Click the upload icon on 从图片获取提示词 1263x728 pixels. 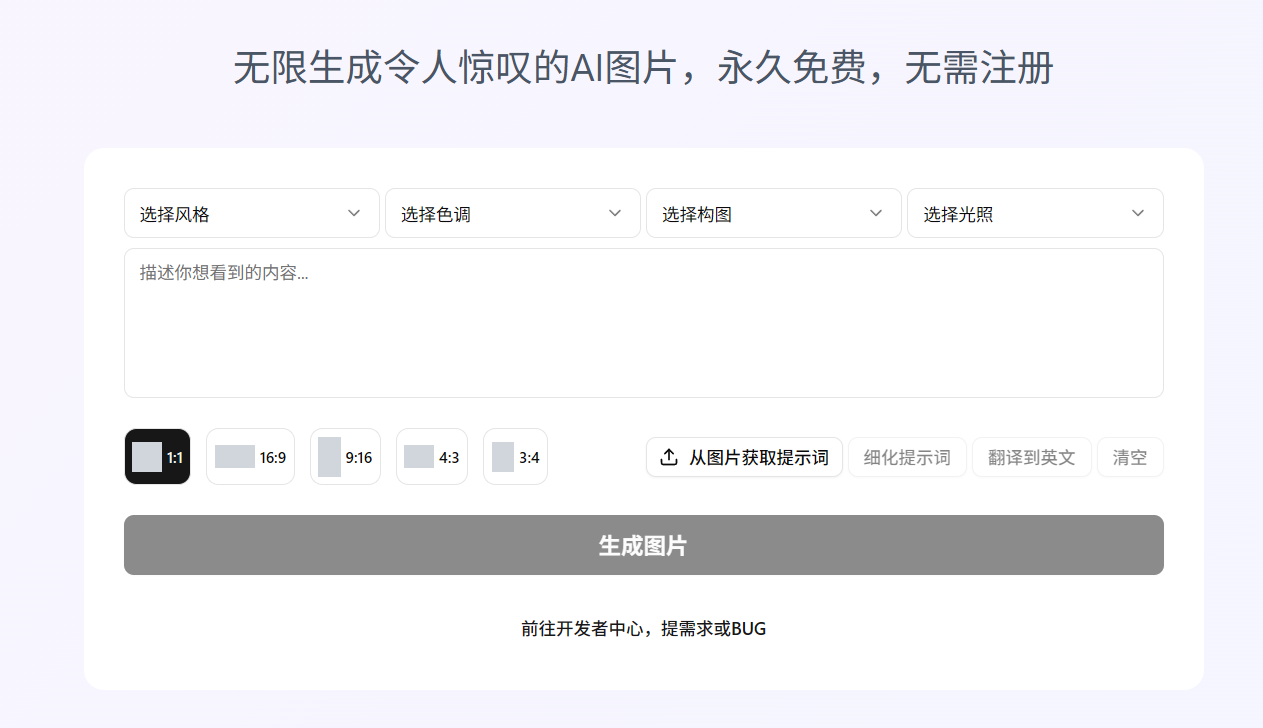[x=669, y=456]
